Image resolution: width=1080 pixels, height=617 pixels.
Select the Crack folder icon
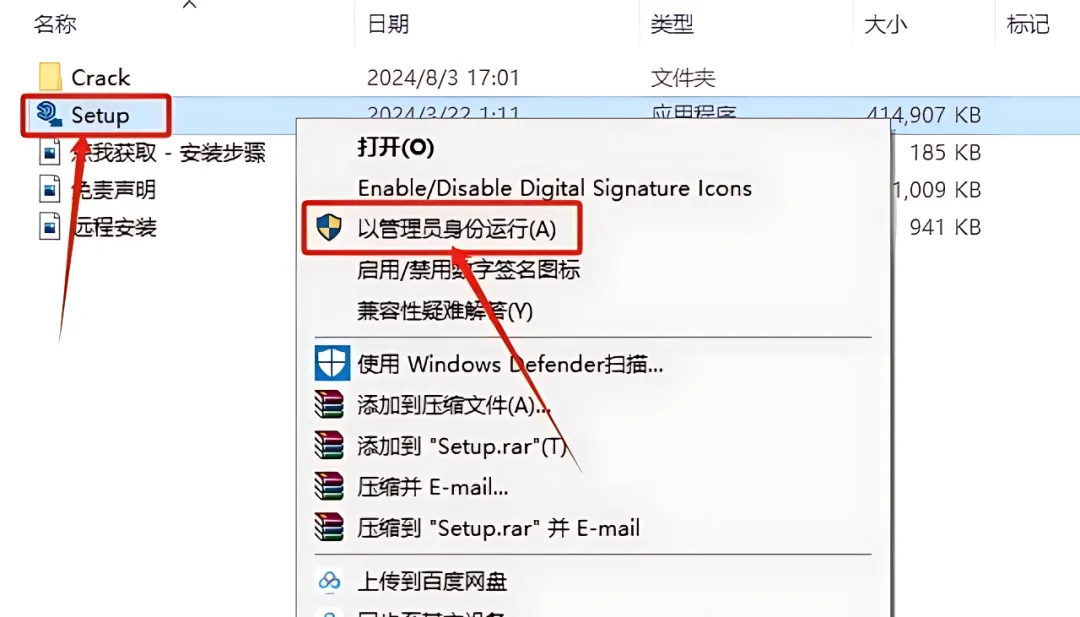tap(50, 77)
